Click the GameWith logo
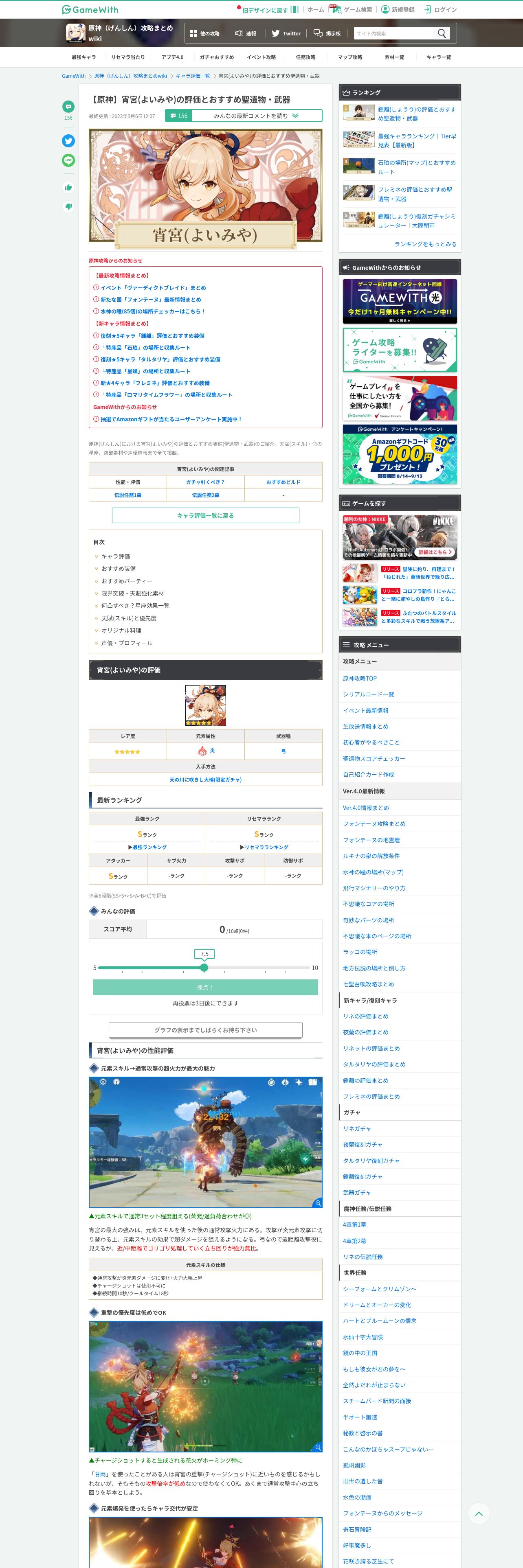The width and height of the screenshot is (523, 1568). pos(90,9)
